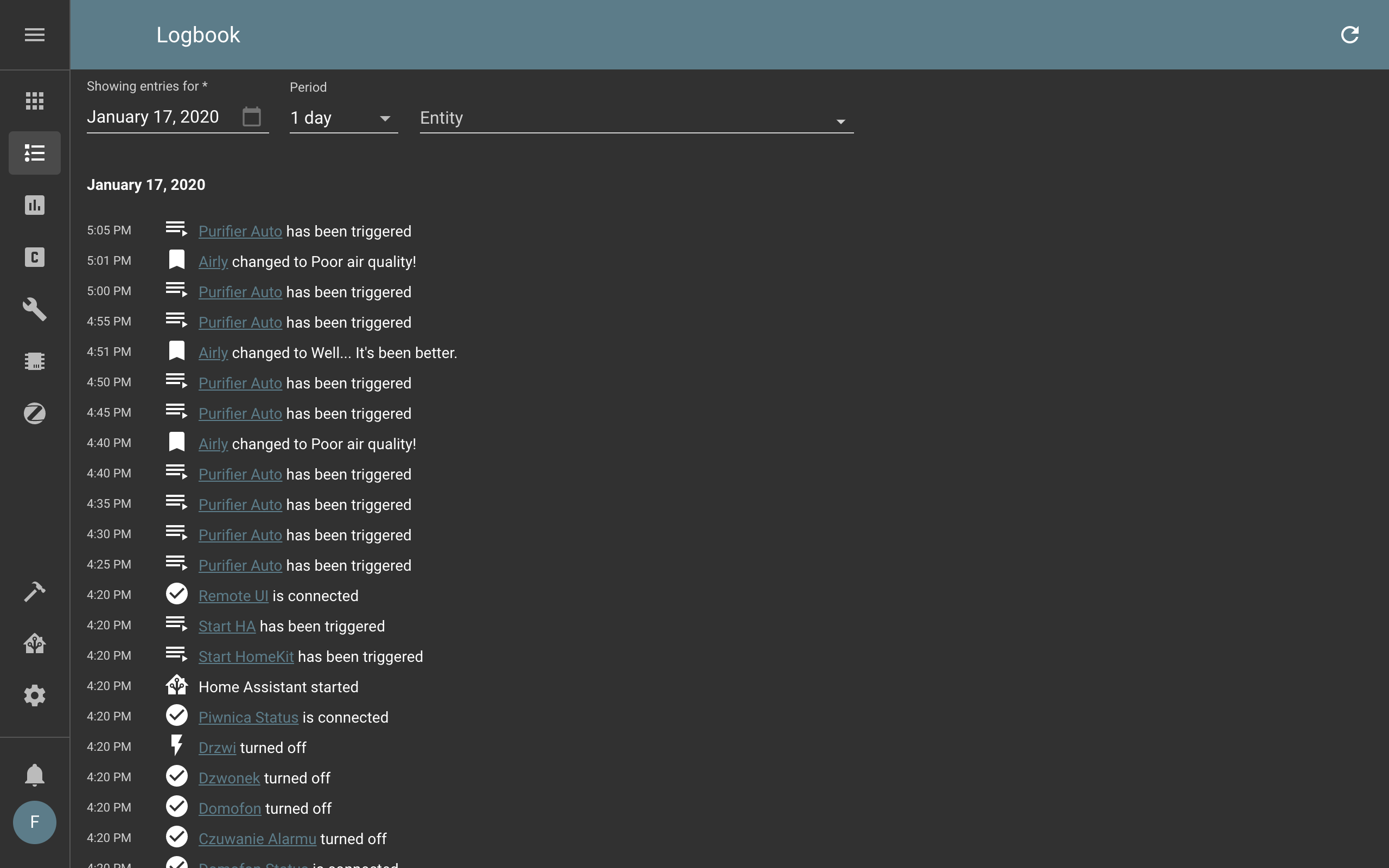Open the calendar date picker icon
The width and height of the screenshot is (1389, 868).
pyautogui.click(x=251, y=117)
